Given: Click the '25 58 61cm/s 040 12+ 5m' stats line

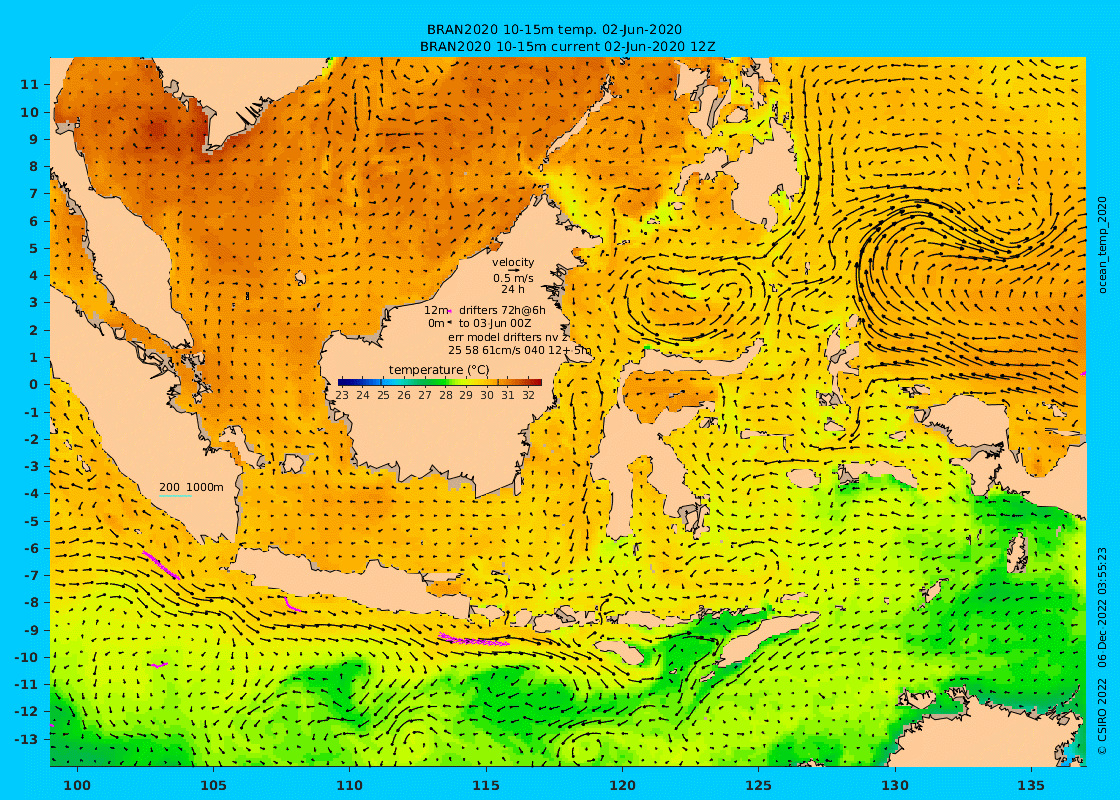Looking at the screenshot, I should [x=519, y=350].
